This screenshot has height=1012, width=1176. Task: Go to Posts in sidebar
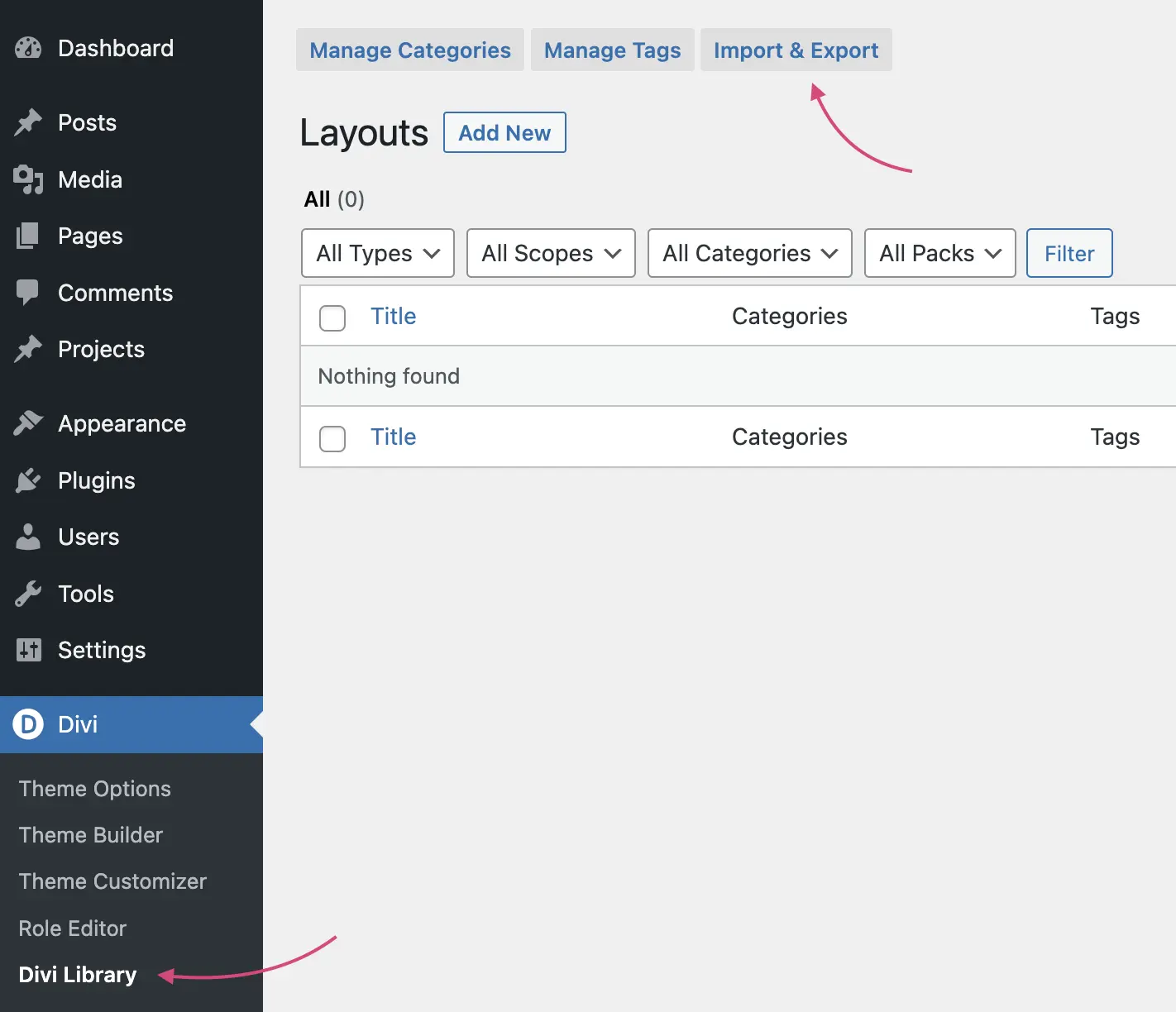pos(88,122)
